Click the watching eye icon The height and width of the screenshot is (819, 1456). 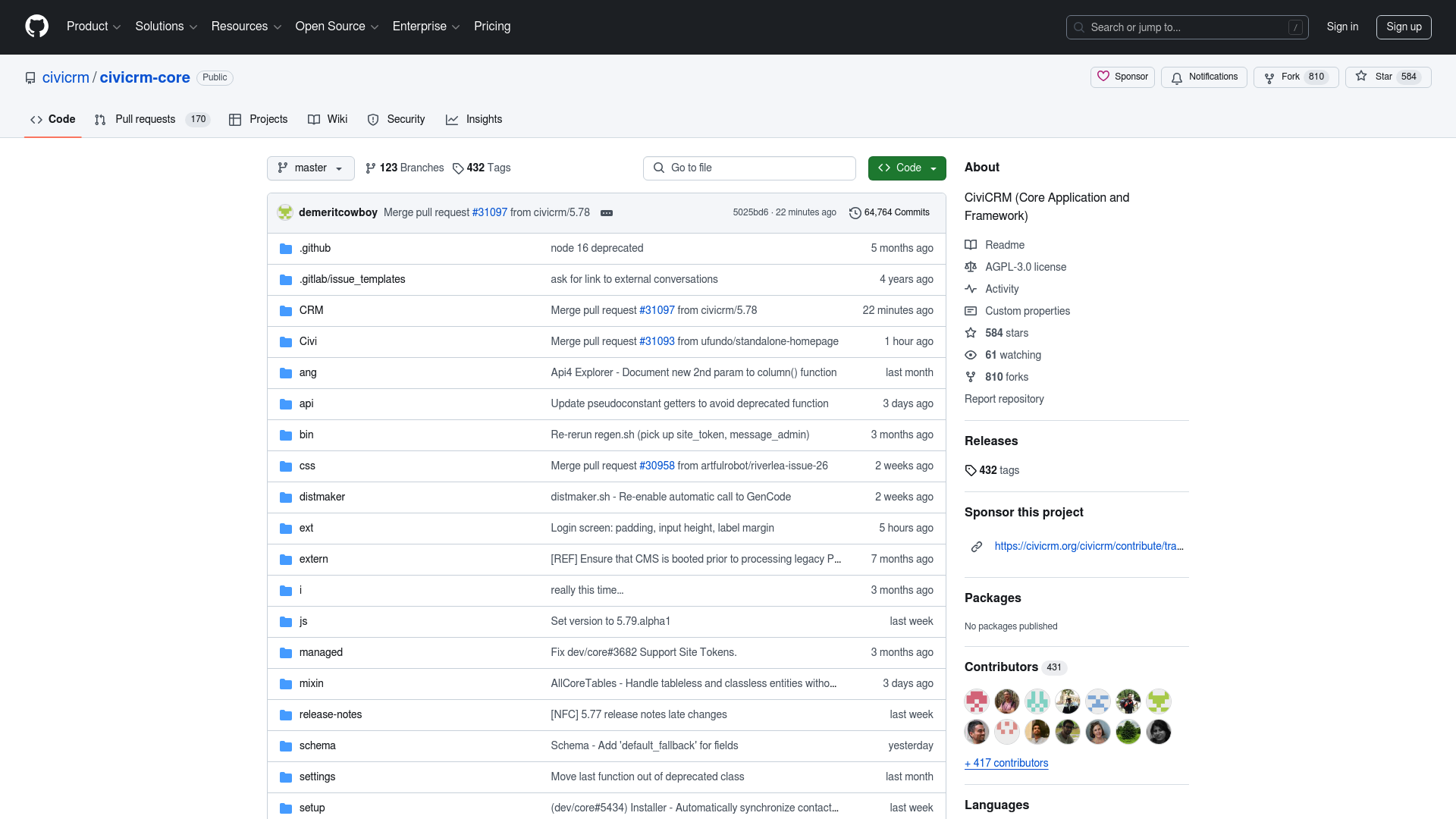(x=971, y=355)
